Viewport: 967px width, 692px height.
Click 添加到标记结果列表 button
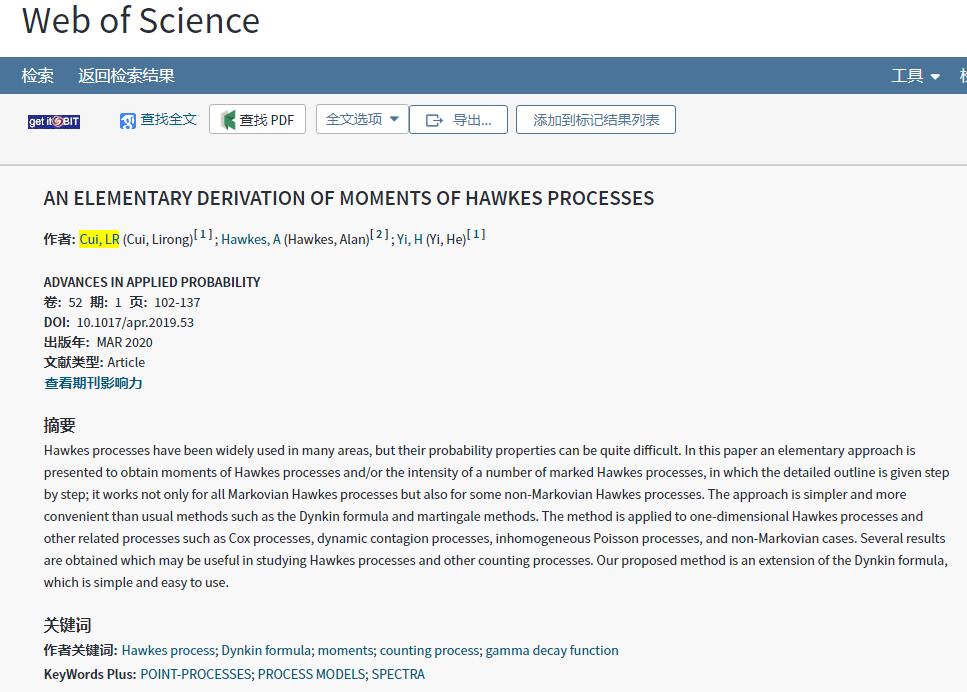click(596, 120)
